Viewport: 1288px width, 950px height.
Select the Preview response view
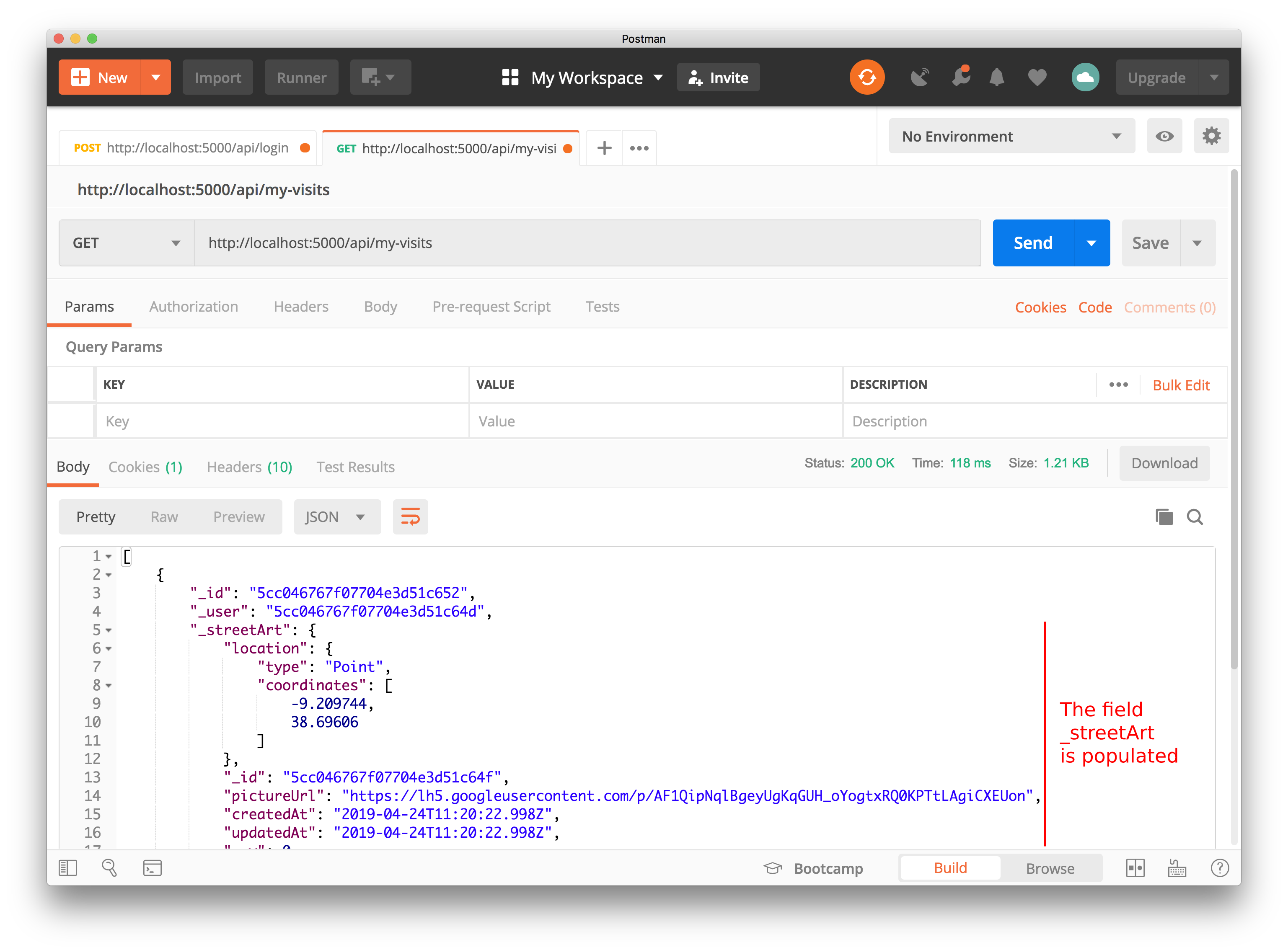[239, 517]
